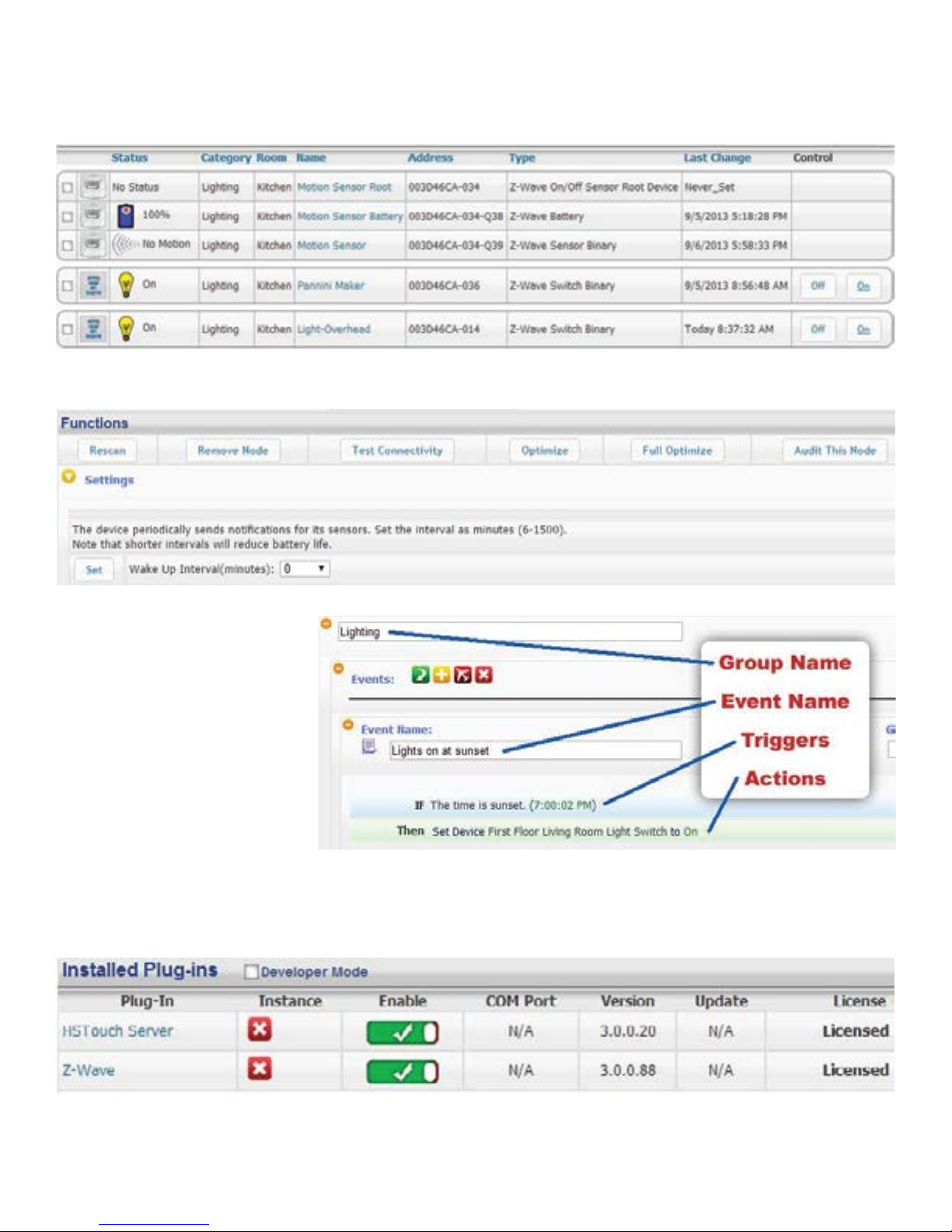Select the Light-Overhead row checkbox
952x1232 pixels.
[x=68, y=330]
